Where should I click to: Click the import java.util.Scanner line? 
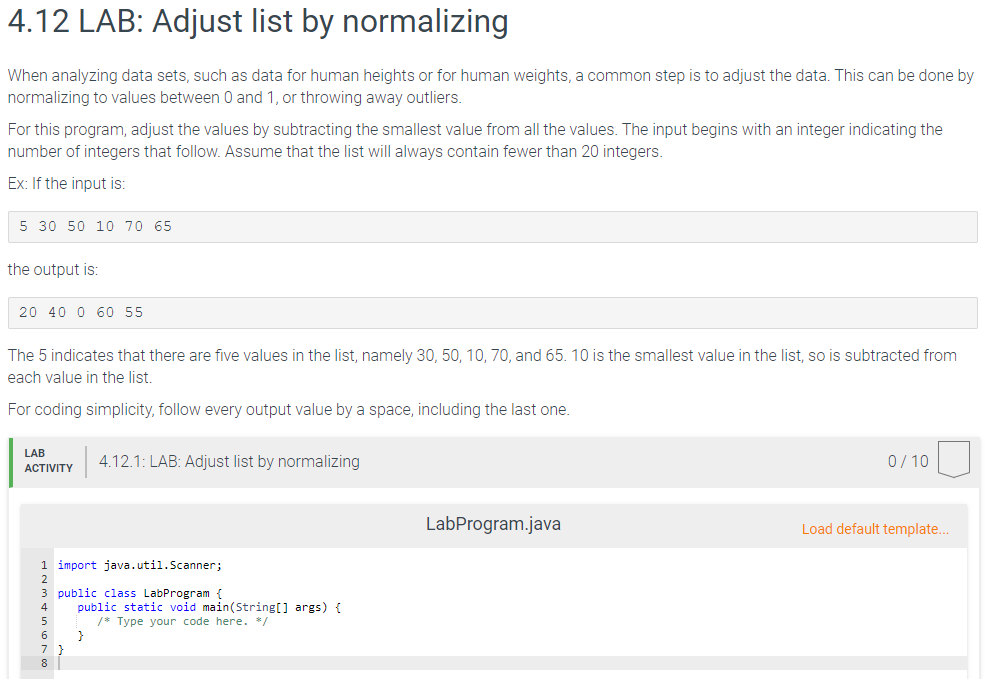(139, 565)
